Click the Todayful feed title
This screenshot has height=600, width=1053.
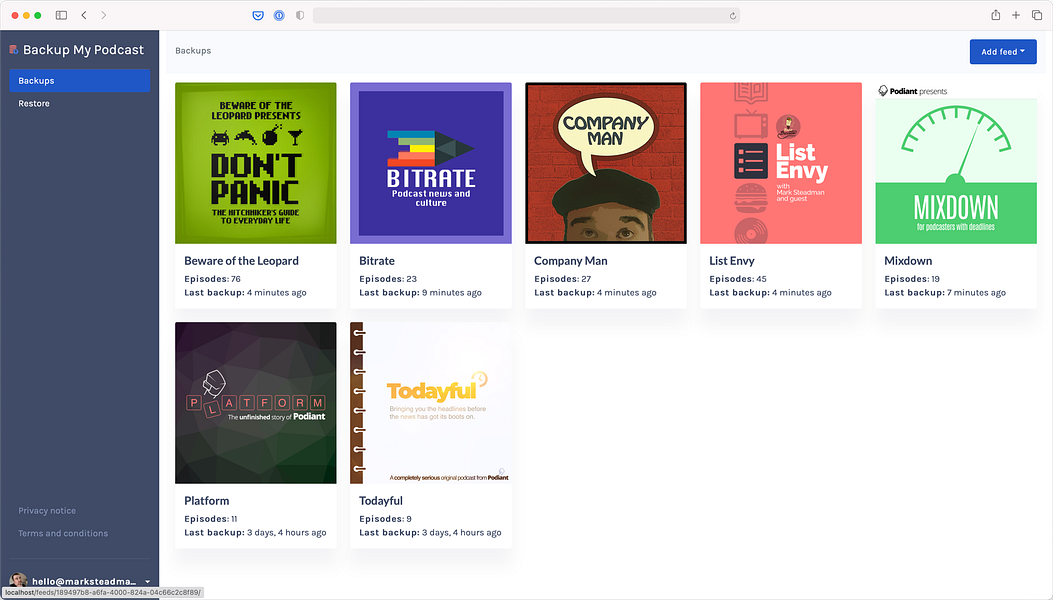coord(381,501)
